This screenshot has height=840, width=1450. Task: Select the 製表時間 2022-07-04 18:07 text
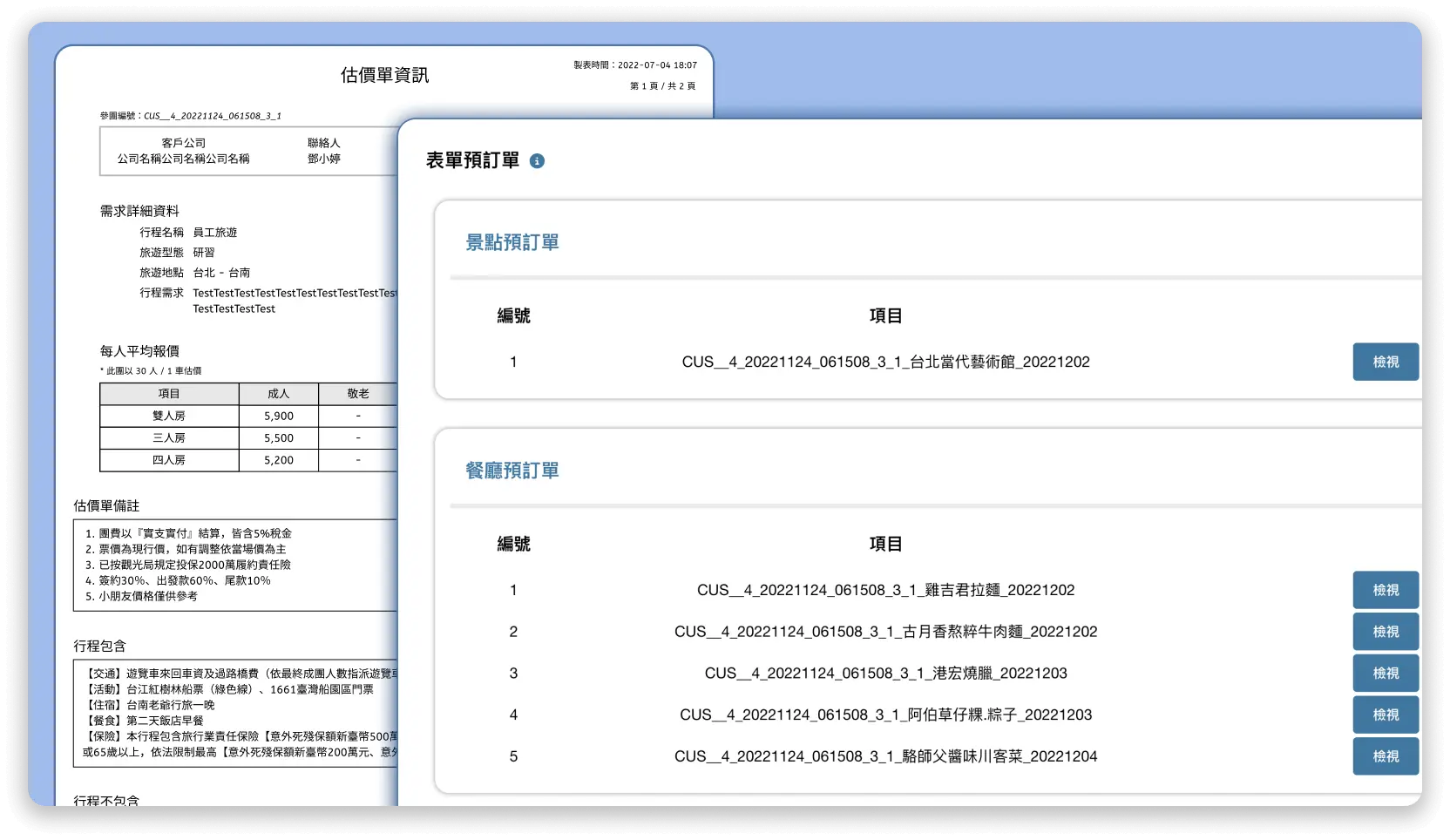pyautogui.click(x=635, y=65)
